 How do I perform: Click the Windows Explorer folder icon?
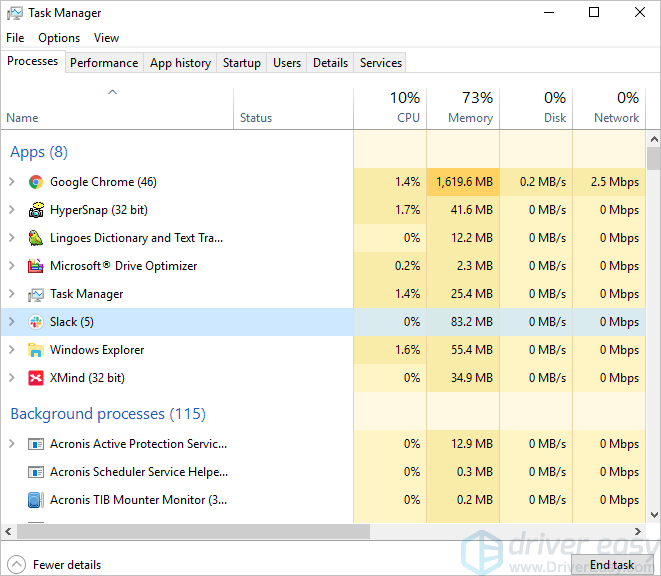pyautogui.click(x=36, y=350)
